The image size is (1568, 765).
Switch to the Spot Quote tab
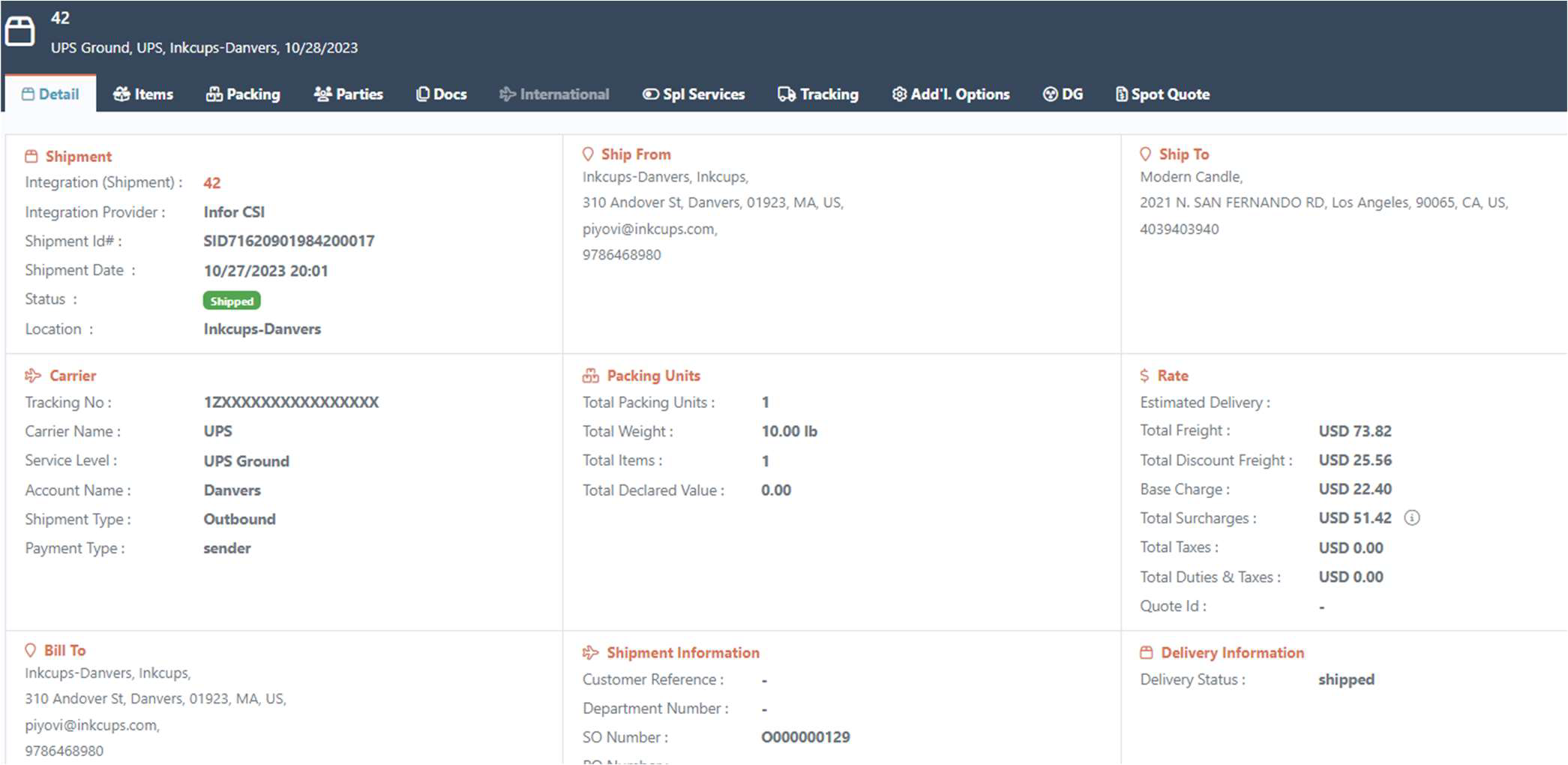coord(1162,94)
